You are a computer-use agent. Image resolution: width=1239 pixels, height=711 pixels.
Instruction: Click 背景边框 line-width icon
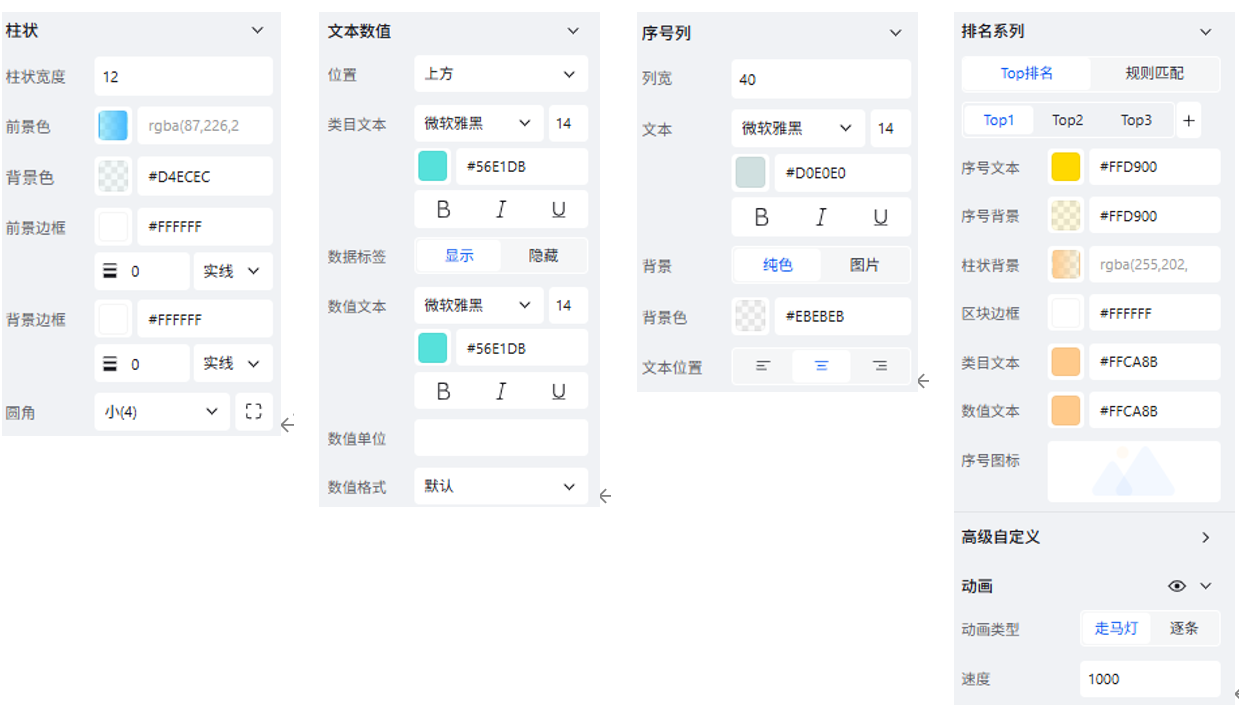point(110,364)
